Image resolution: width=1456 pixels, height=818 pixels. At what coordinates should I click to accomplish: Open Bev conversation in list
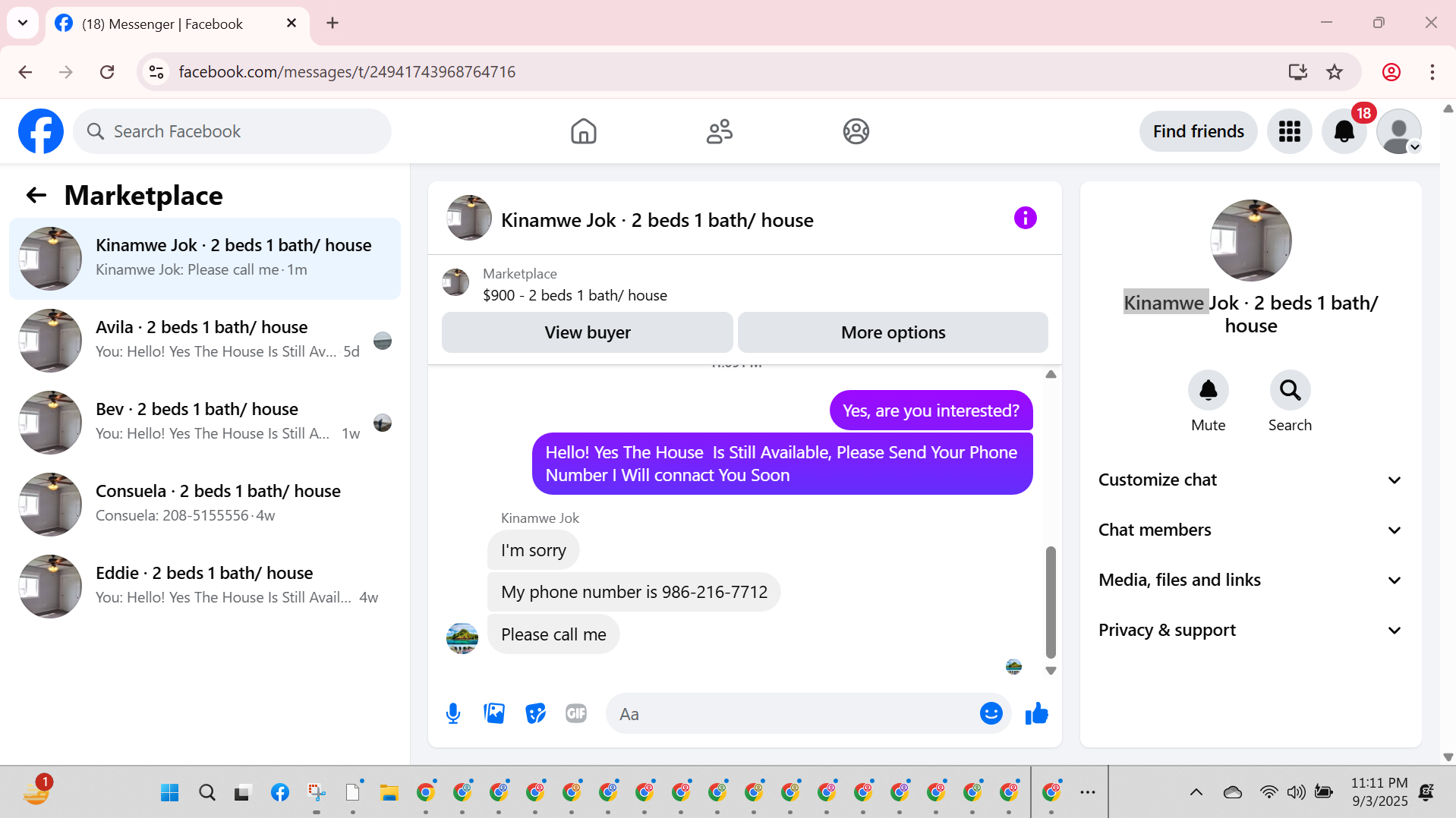tap(205, 423)
